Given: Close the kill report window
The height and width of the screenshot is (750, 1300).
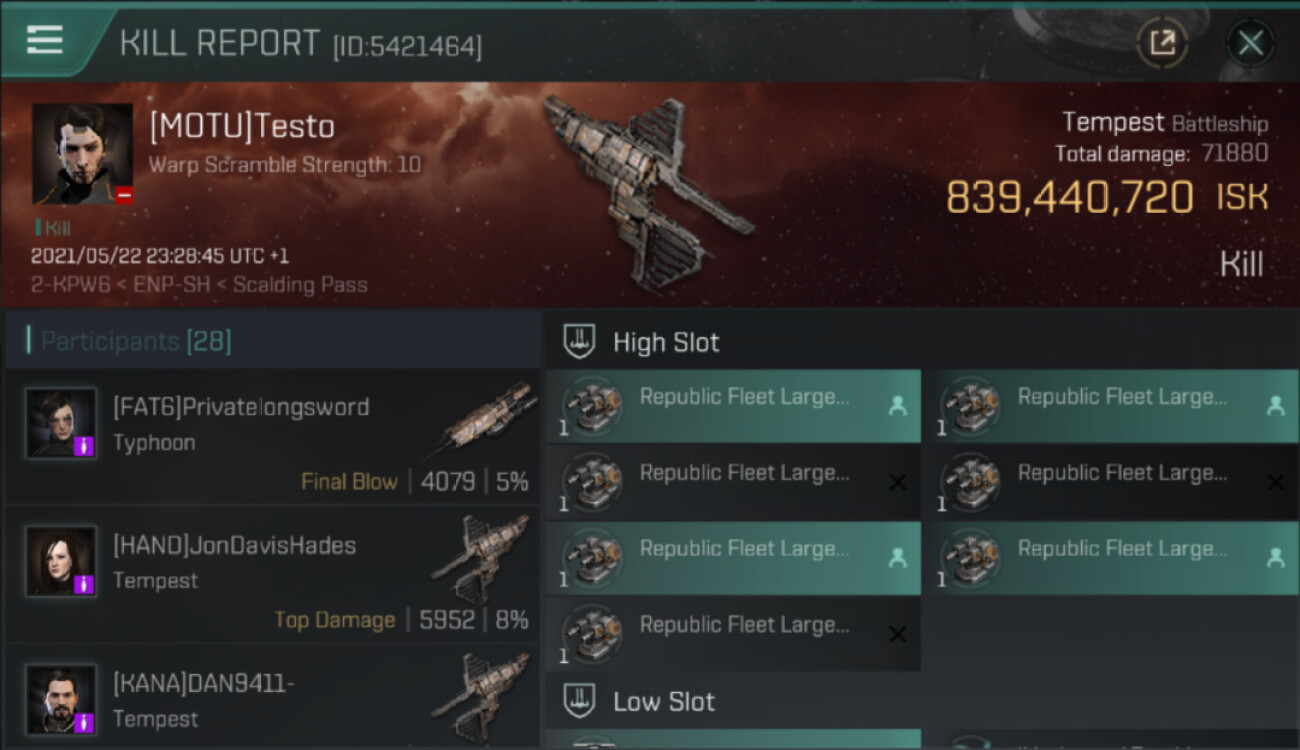Looking at the screenshot, I should (1250, 43).
